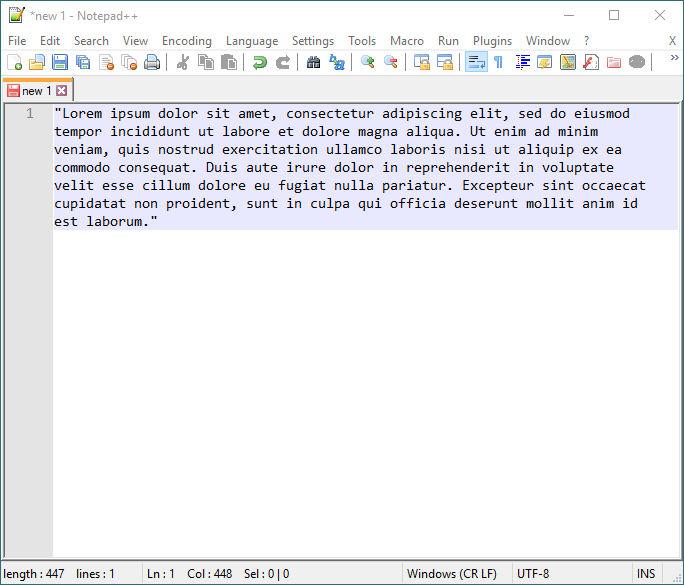The height and width of the screenshot is (585, 684).
Task: Click Synchronize vertical scrolling icon
Action: tap(421, 62)
